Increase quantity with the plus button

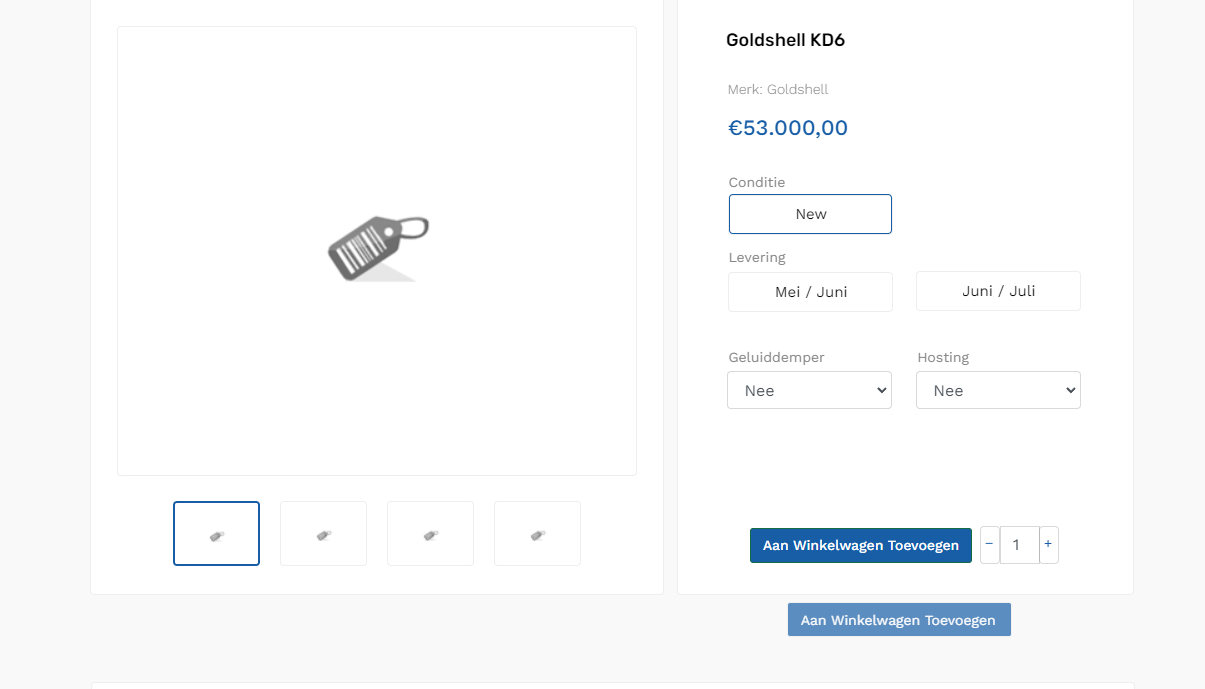1048,545
